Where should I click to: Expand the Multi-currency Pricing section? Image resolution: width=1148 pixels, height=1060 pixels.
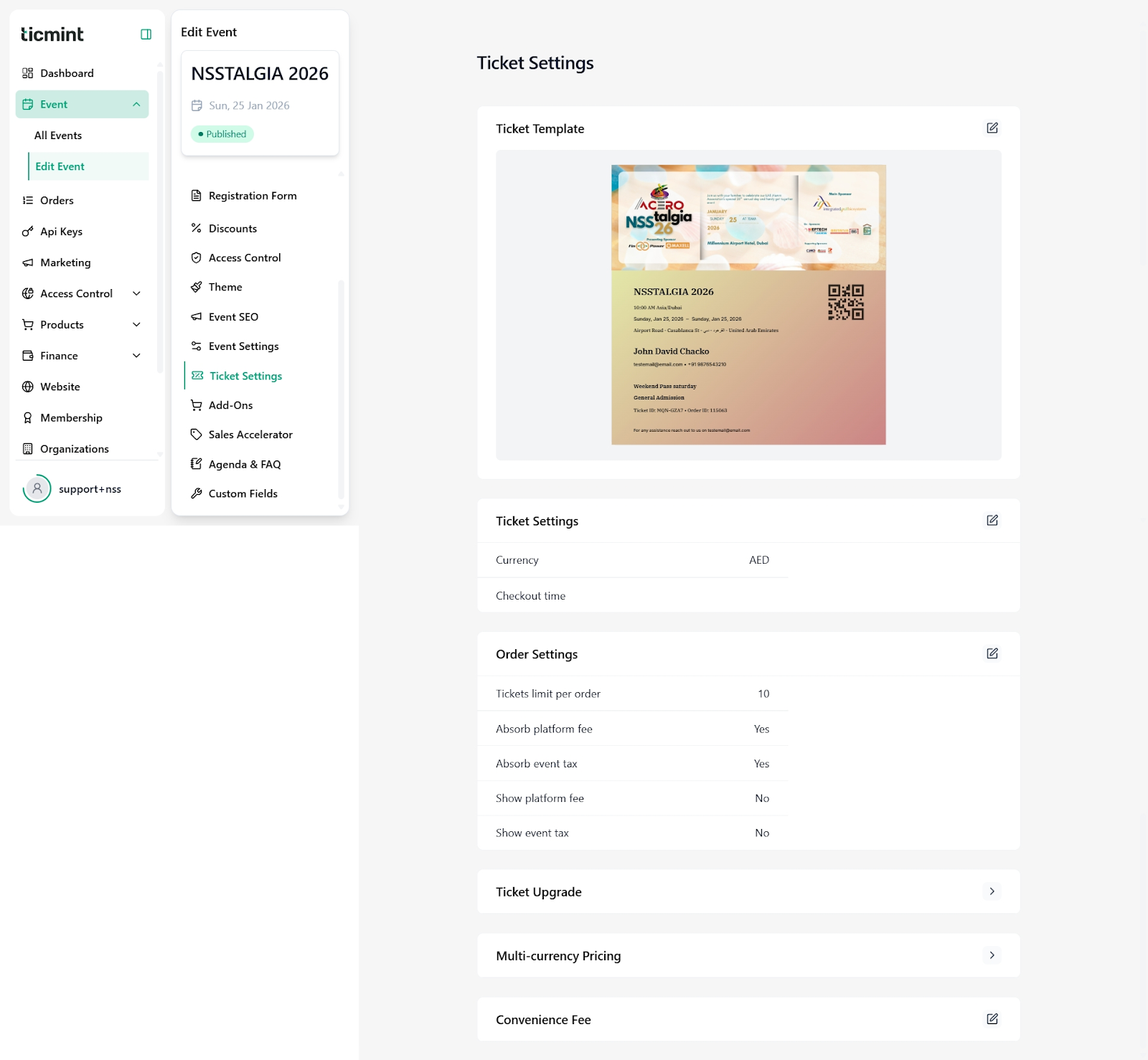pos(992,955)
